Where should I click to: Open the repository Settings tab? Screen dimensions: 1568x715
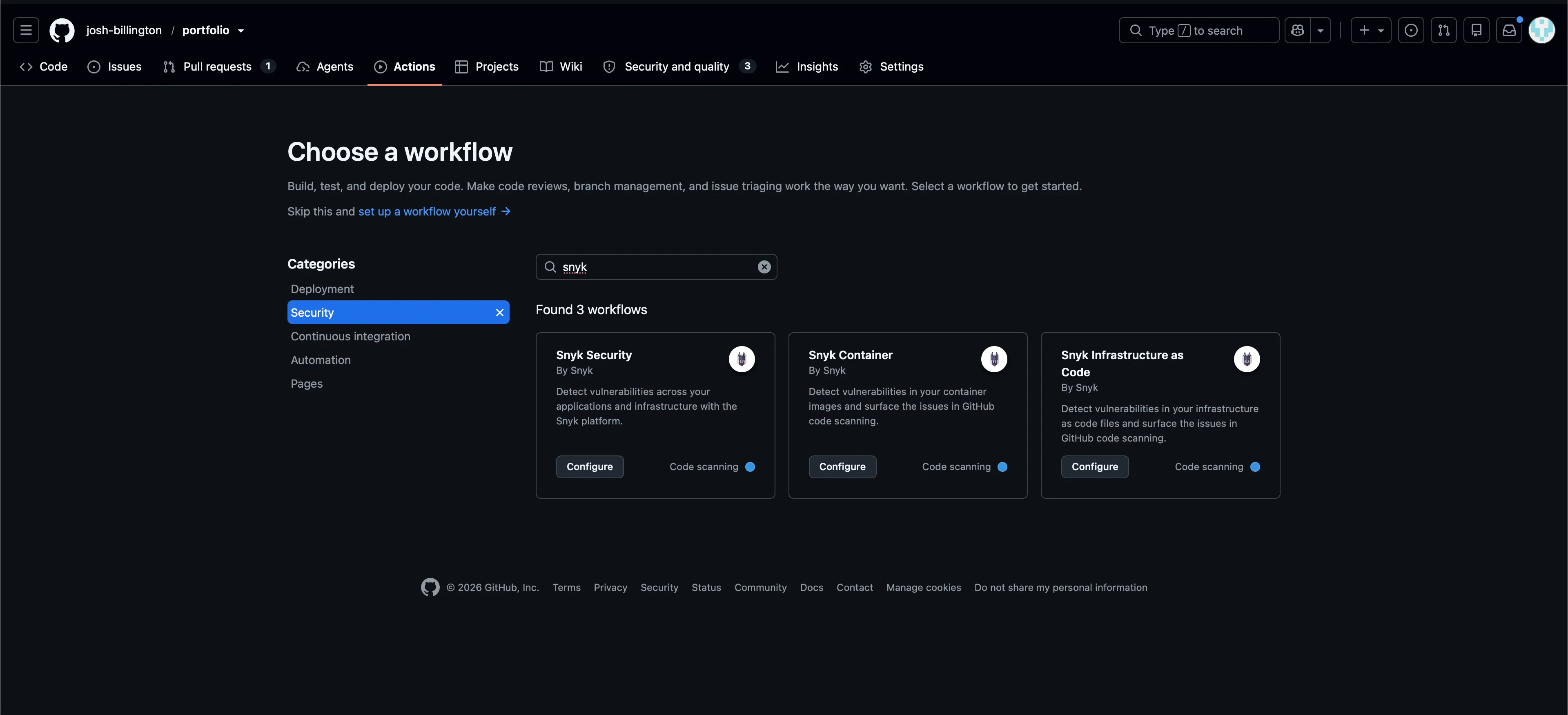tap(891, 67)
